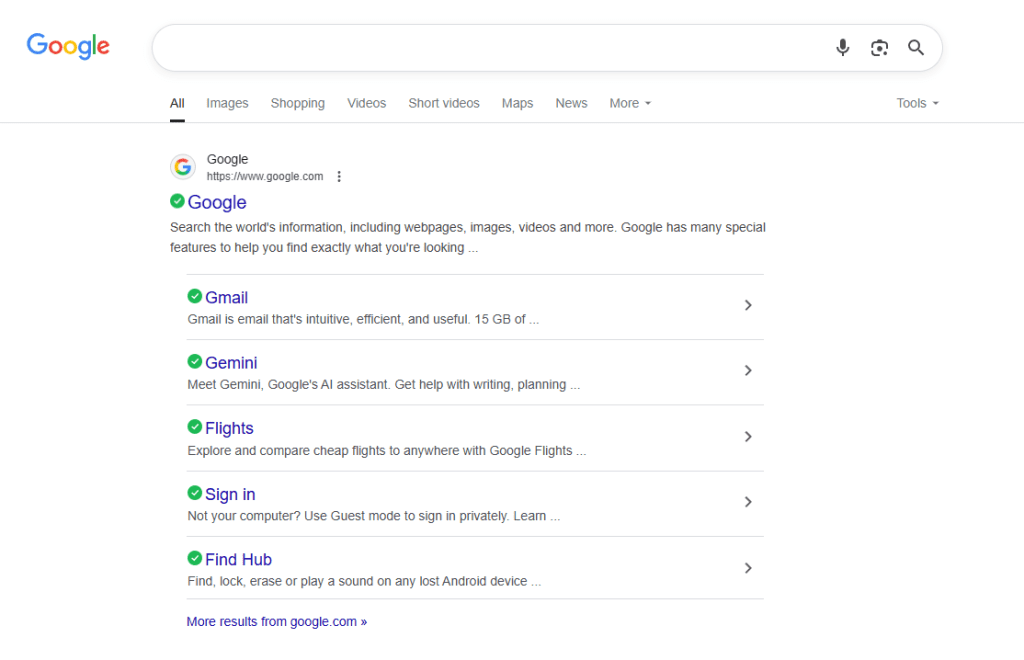
Task: Expand the Find Hub result chevron
Action: pyautogui.click(x=748, y=568)
